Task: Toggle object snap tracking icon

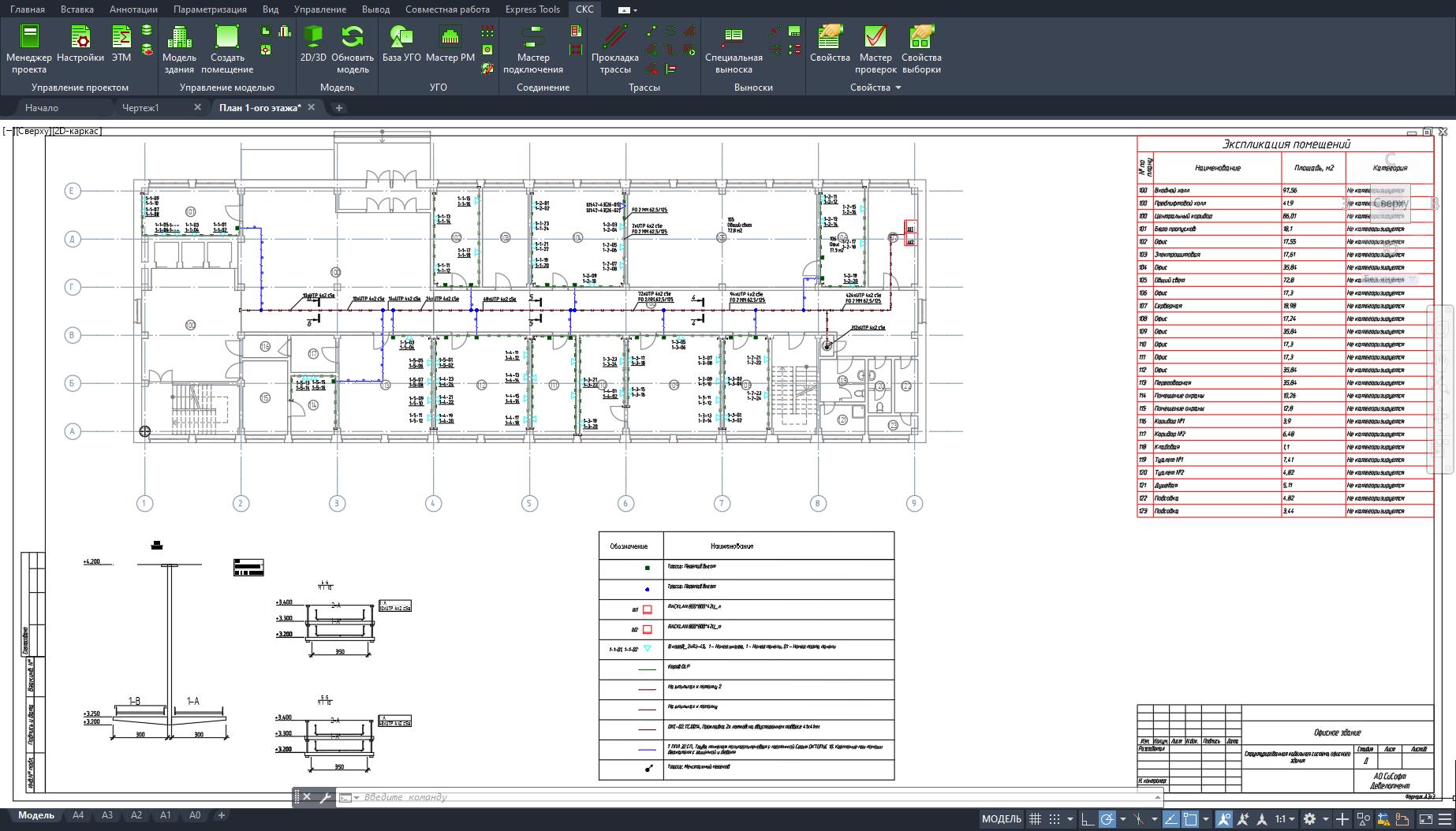Action: 1170,819
